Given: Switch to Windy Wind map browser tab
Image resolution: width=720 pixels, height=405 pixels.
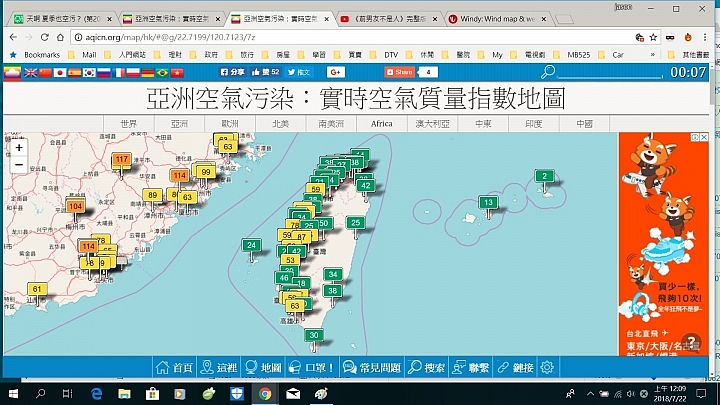Looking at the screenshot, I should (x=497, y=19).
